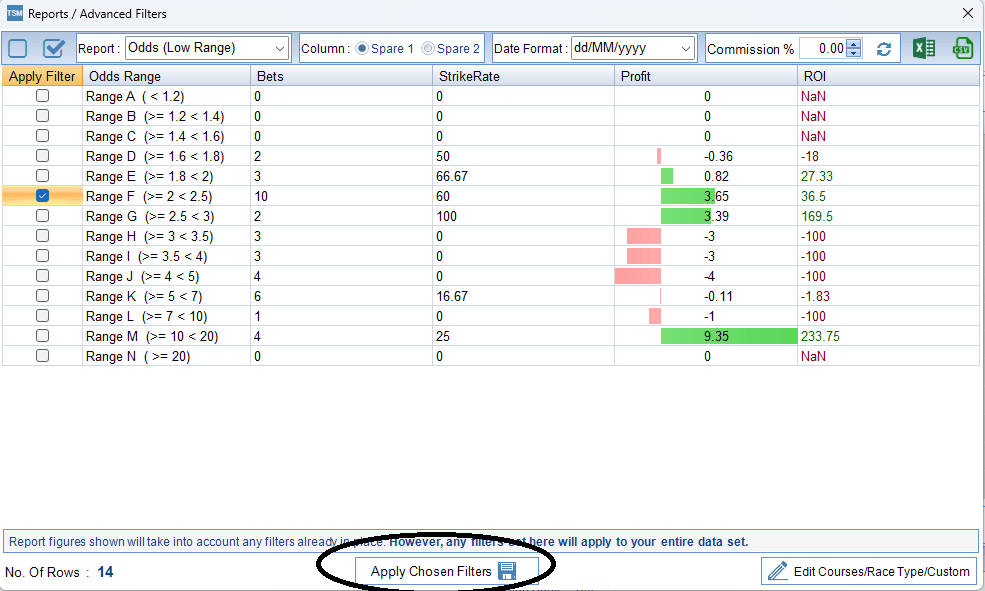Image resolution: width=985 pixels, height=591 pixels.
Task: Click the uncheck all filters icon
Action: pos(18,48)
